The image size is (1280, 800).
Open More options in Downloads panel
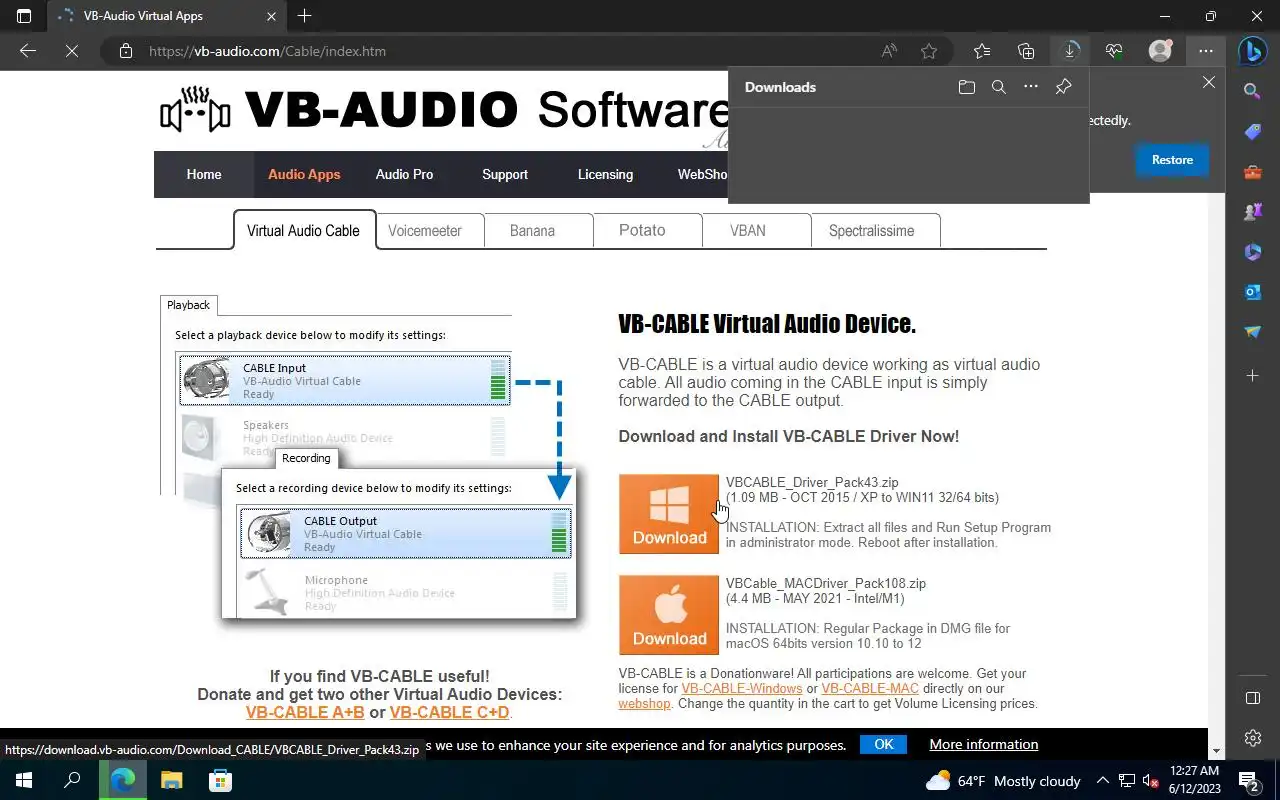(x=1031, y=87)
